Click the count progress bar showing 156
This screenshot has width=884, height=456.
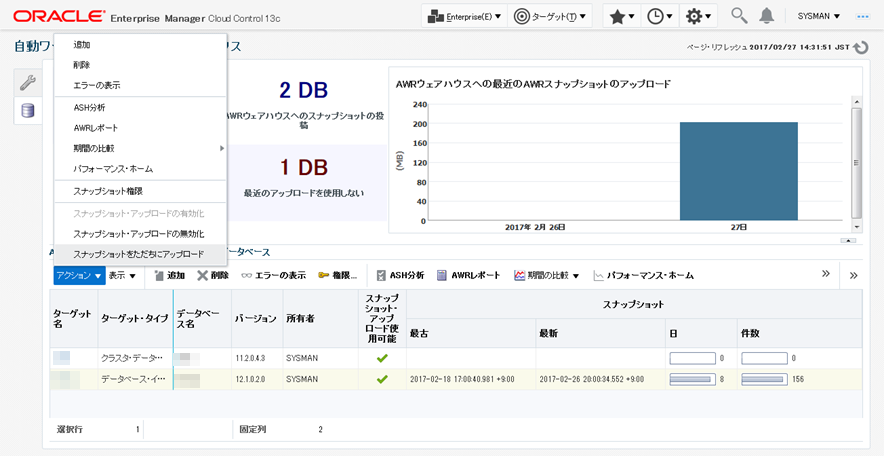pyautogui.click(x=764, y=379)
